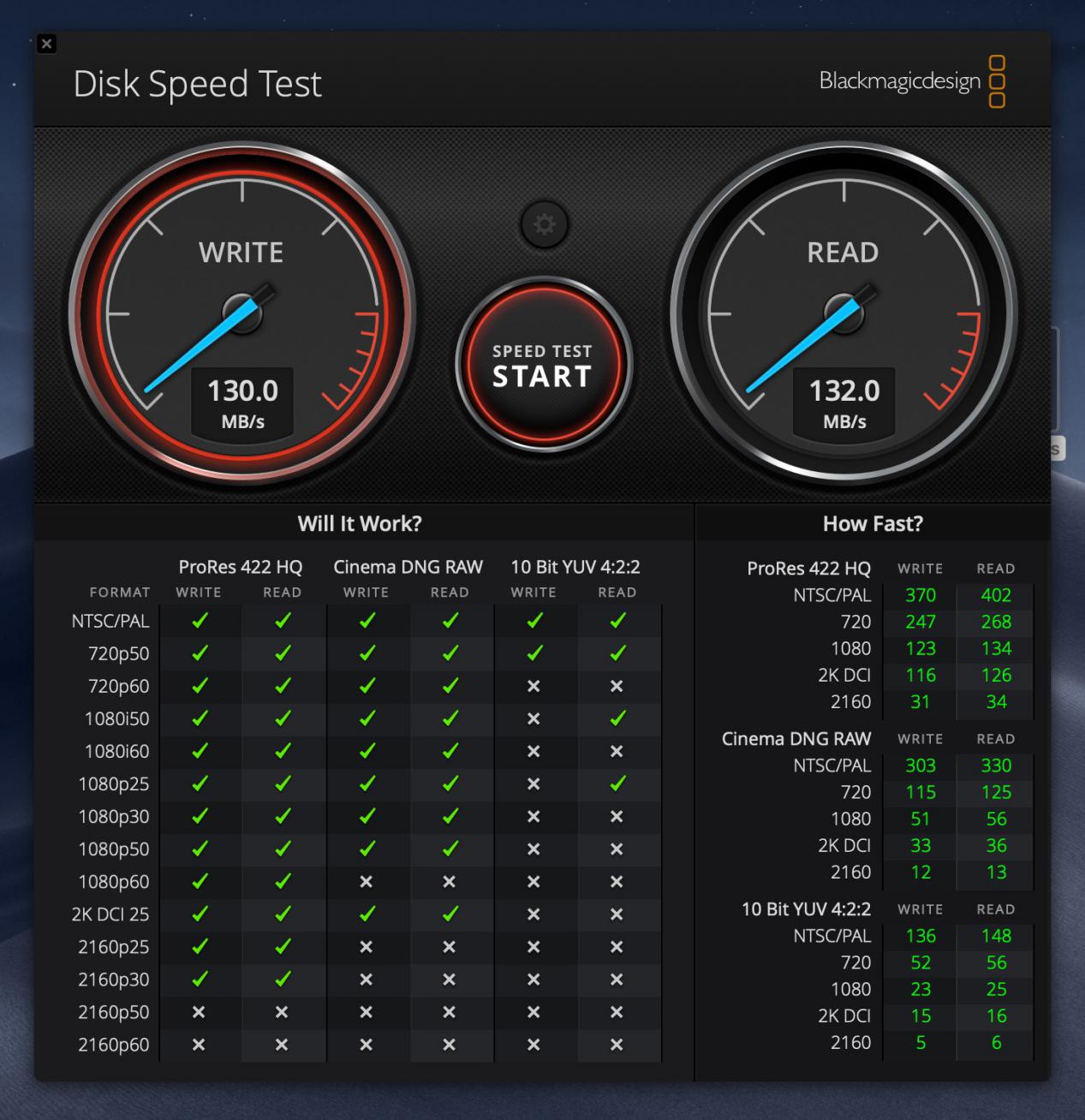The height and width of the screenshot is (1120, 1085).
Task: Click the Write speed gauge dial
Action: 242,313
